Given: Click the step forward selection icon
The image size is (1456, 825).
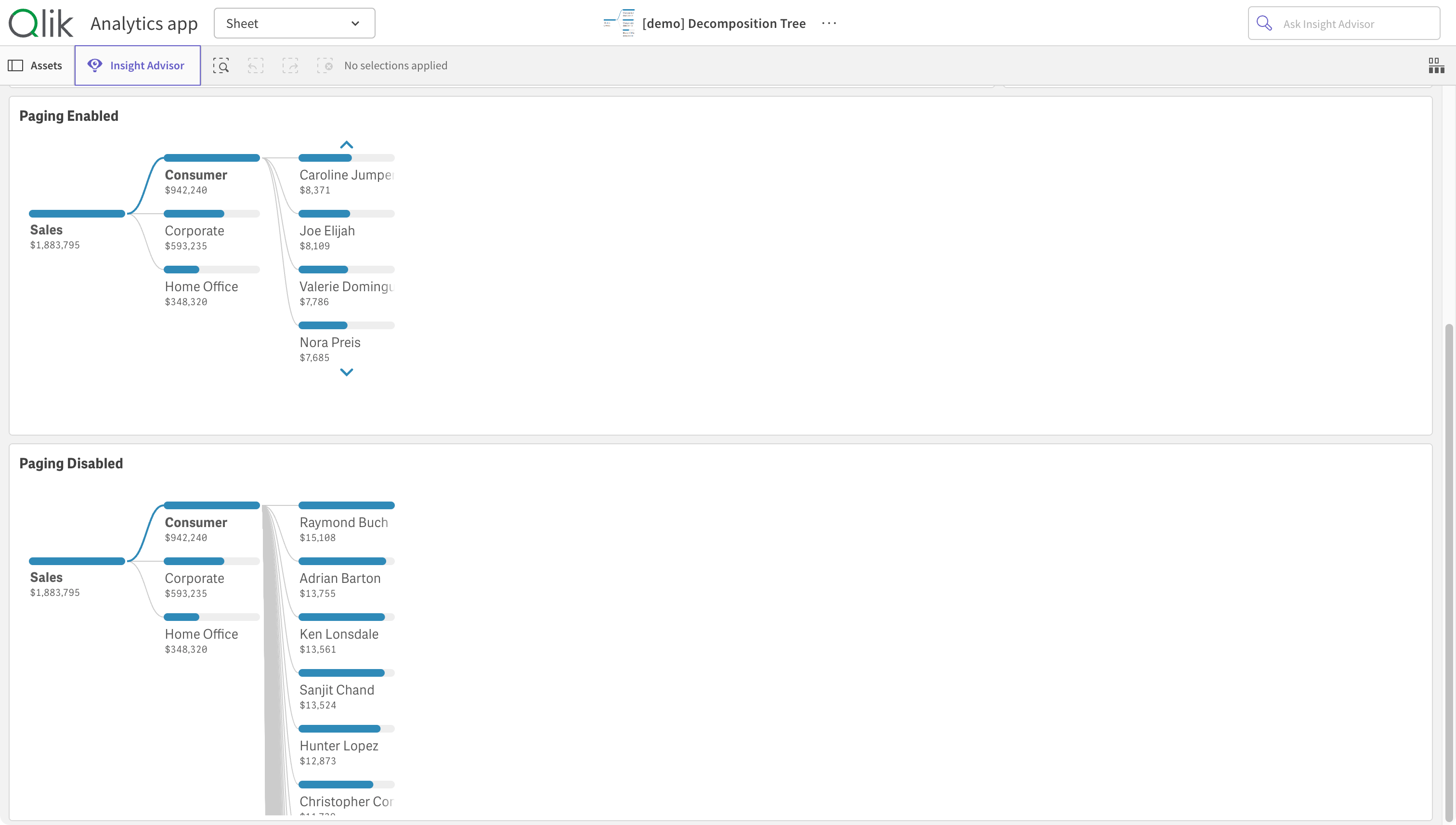Looking at the screenshot, I should [290, 66].
